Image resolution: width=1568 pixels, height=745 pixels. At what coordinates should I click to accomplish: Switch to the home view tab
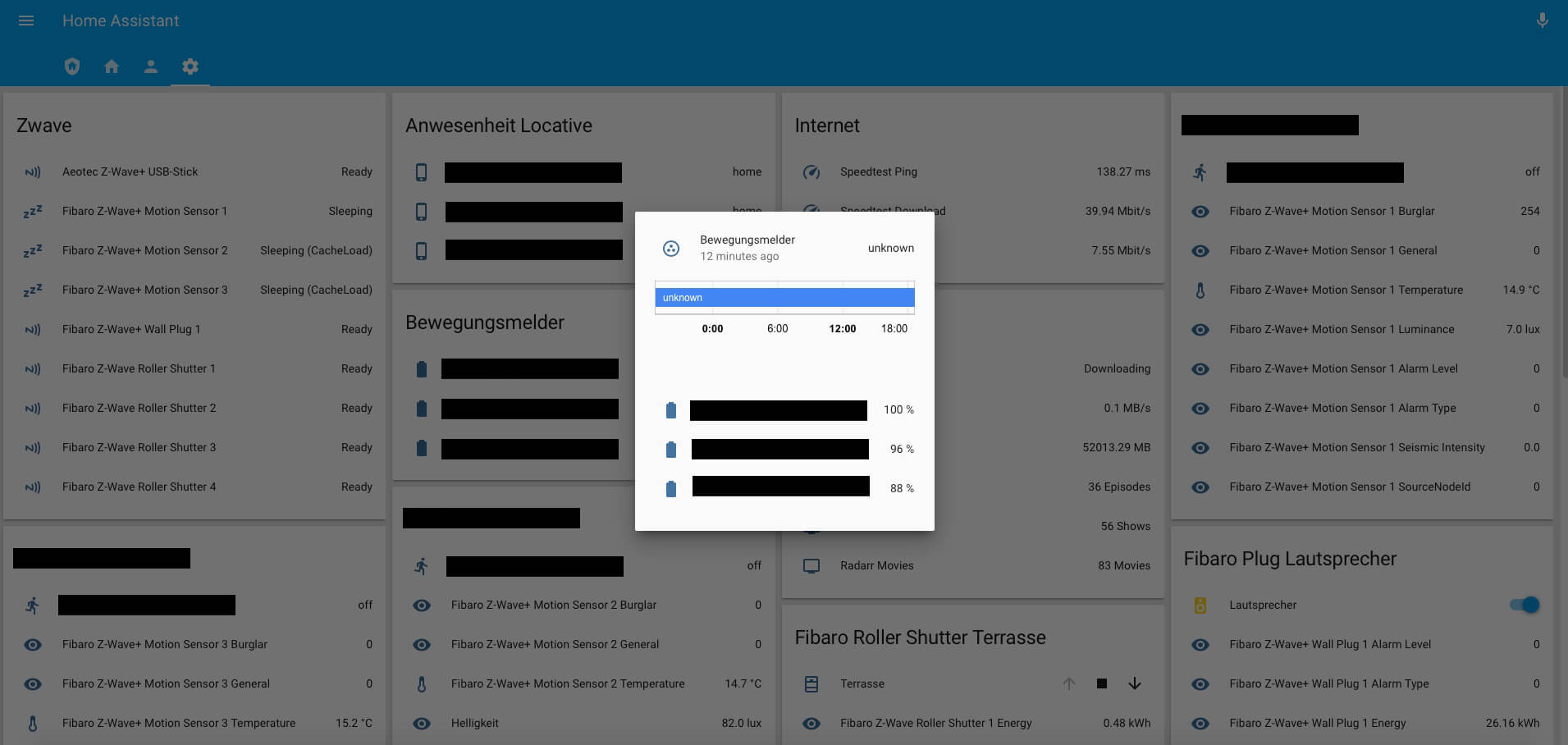(112, 66)
